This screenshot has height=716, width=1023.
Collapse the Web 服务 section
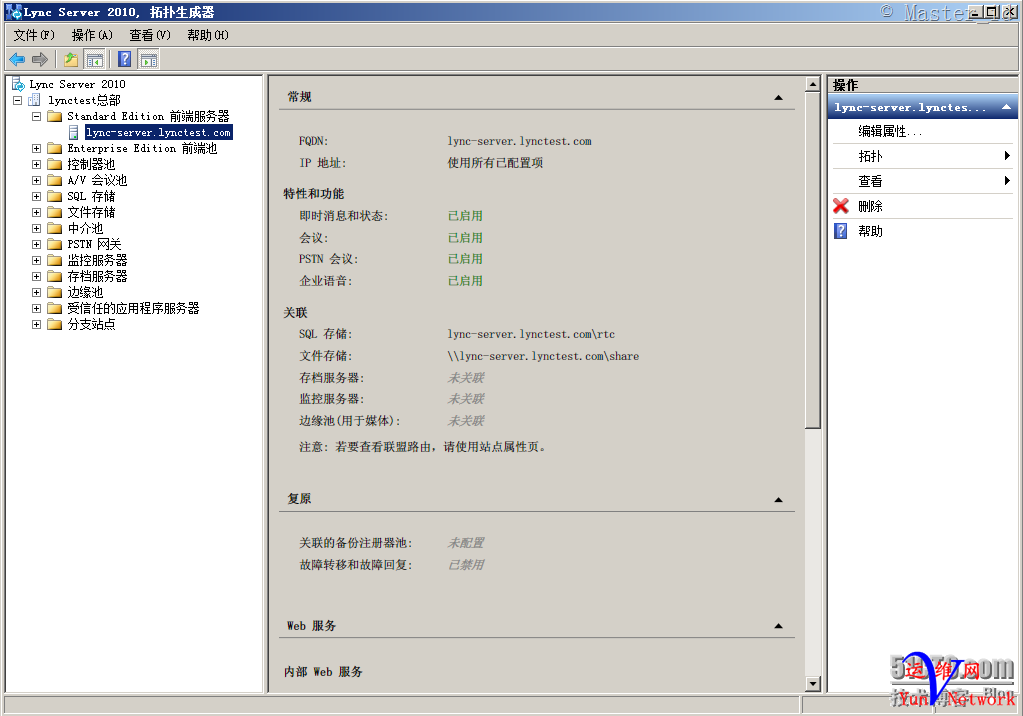point(778,627)
